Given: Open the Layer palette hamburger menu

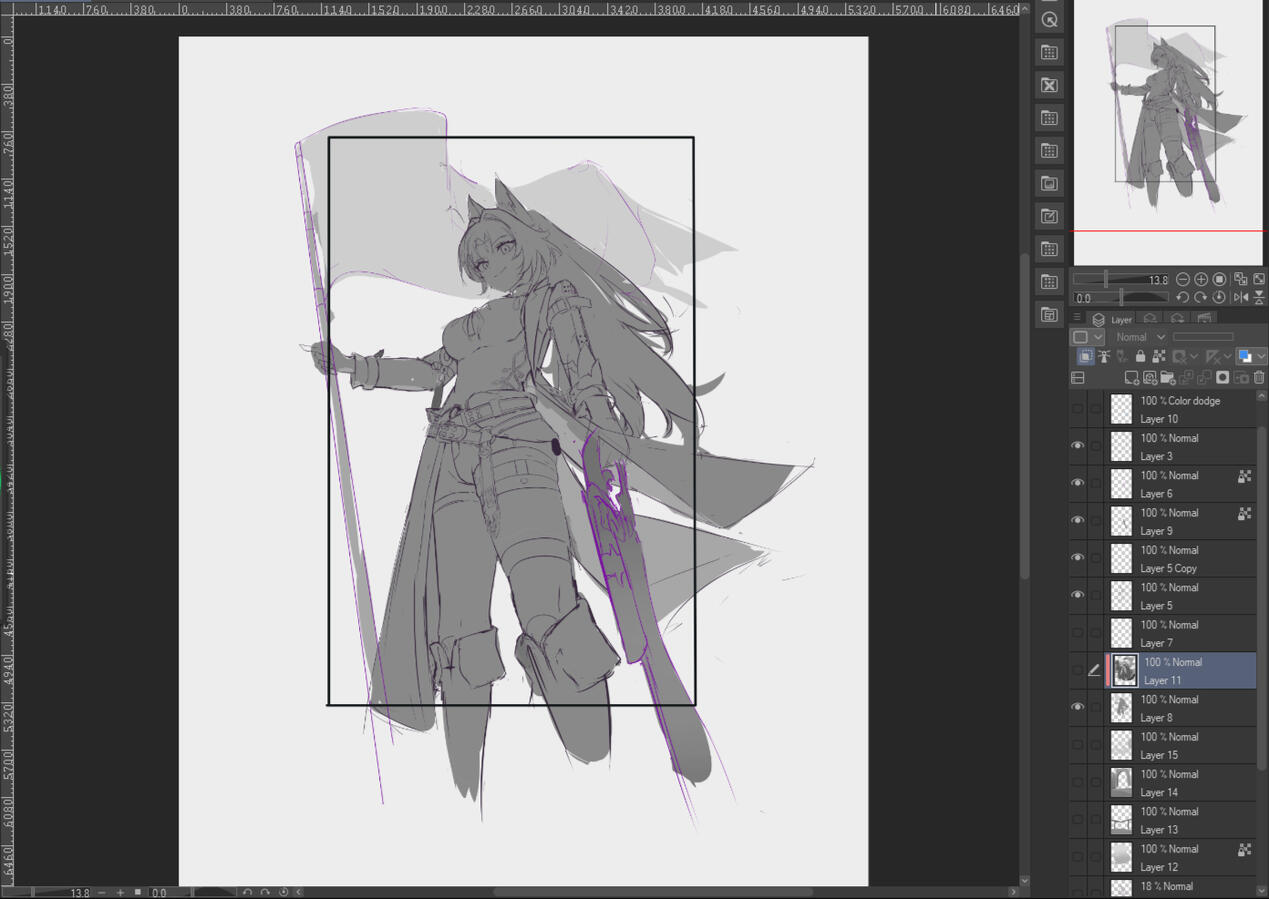Looking at the screenshot, I should click(x=1076, y=317).
